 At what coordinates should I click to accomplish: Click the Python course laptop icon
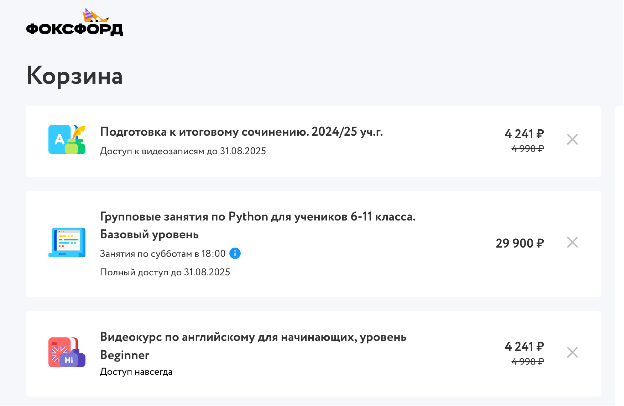pos(67,242)
